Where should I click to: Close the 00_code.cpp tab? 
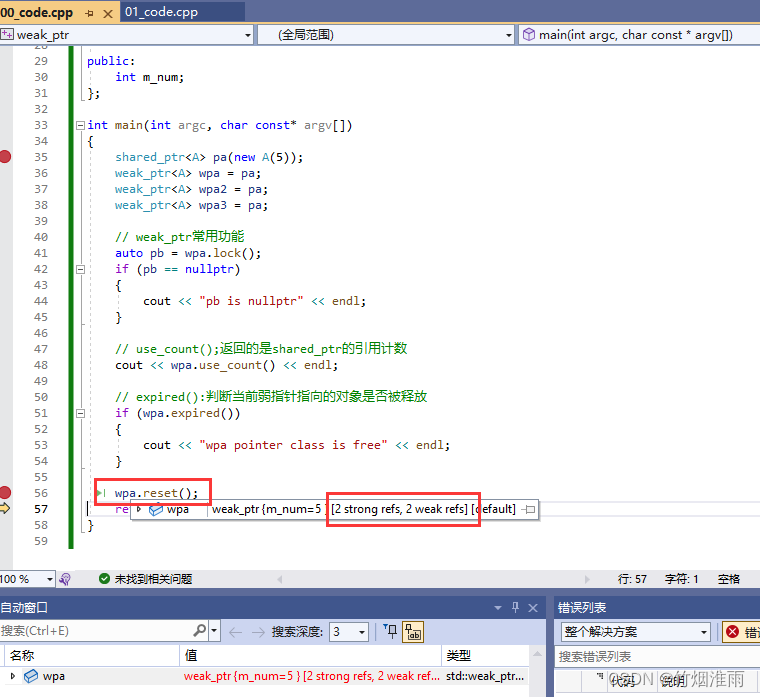click(108, 14)
